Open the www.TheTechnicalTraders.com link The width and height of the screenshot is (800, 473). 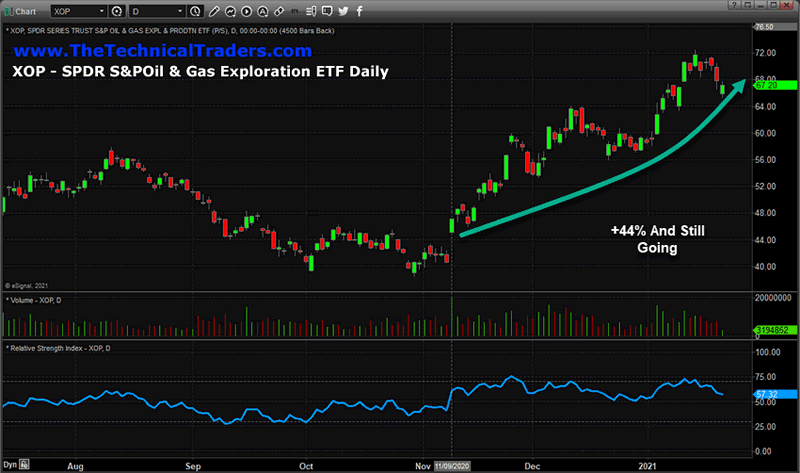(x=156, y=50)
